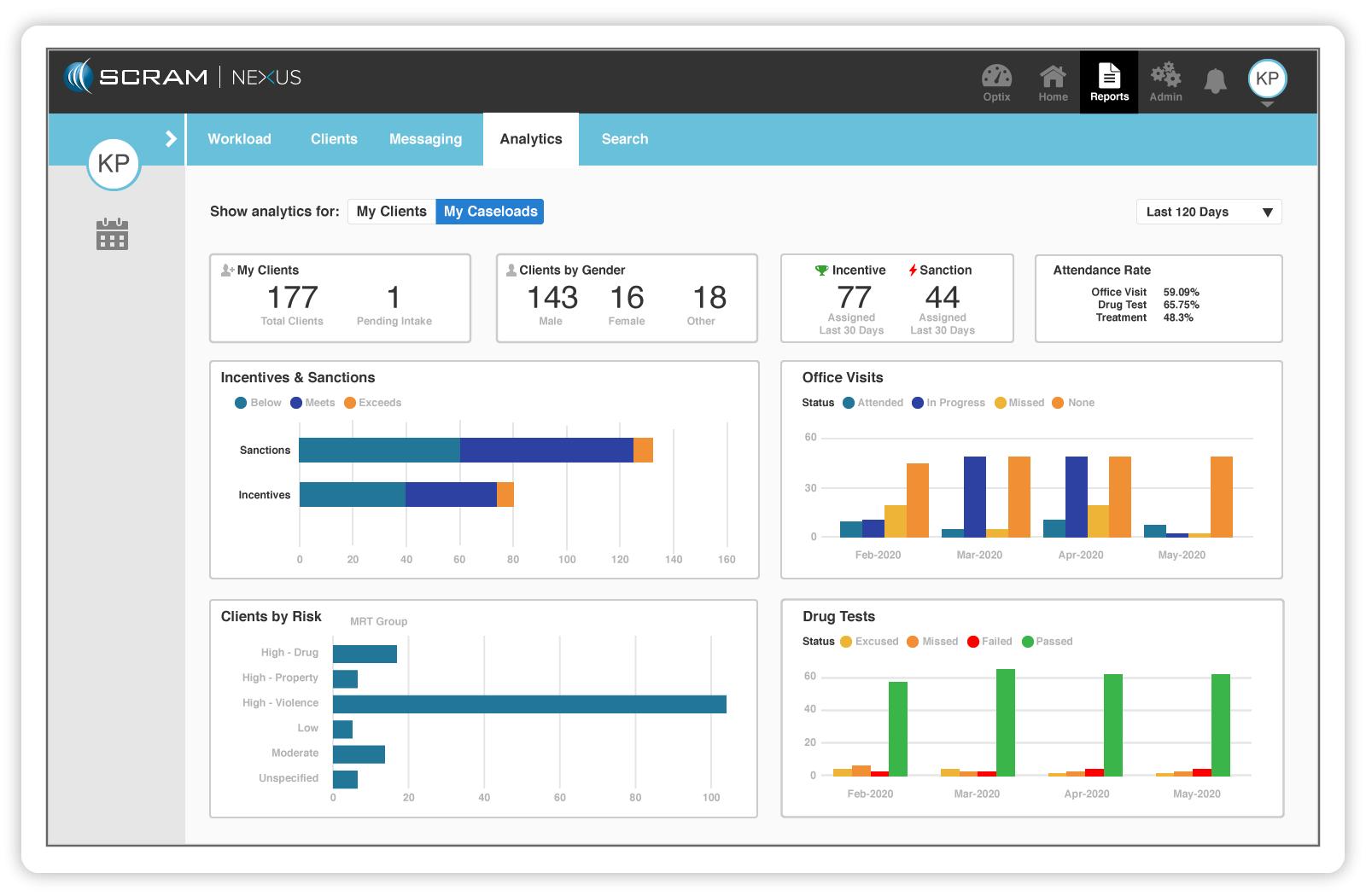
Task: Toggle In Progress legend in Office Visits
Action: 949,403
